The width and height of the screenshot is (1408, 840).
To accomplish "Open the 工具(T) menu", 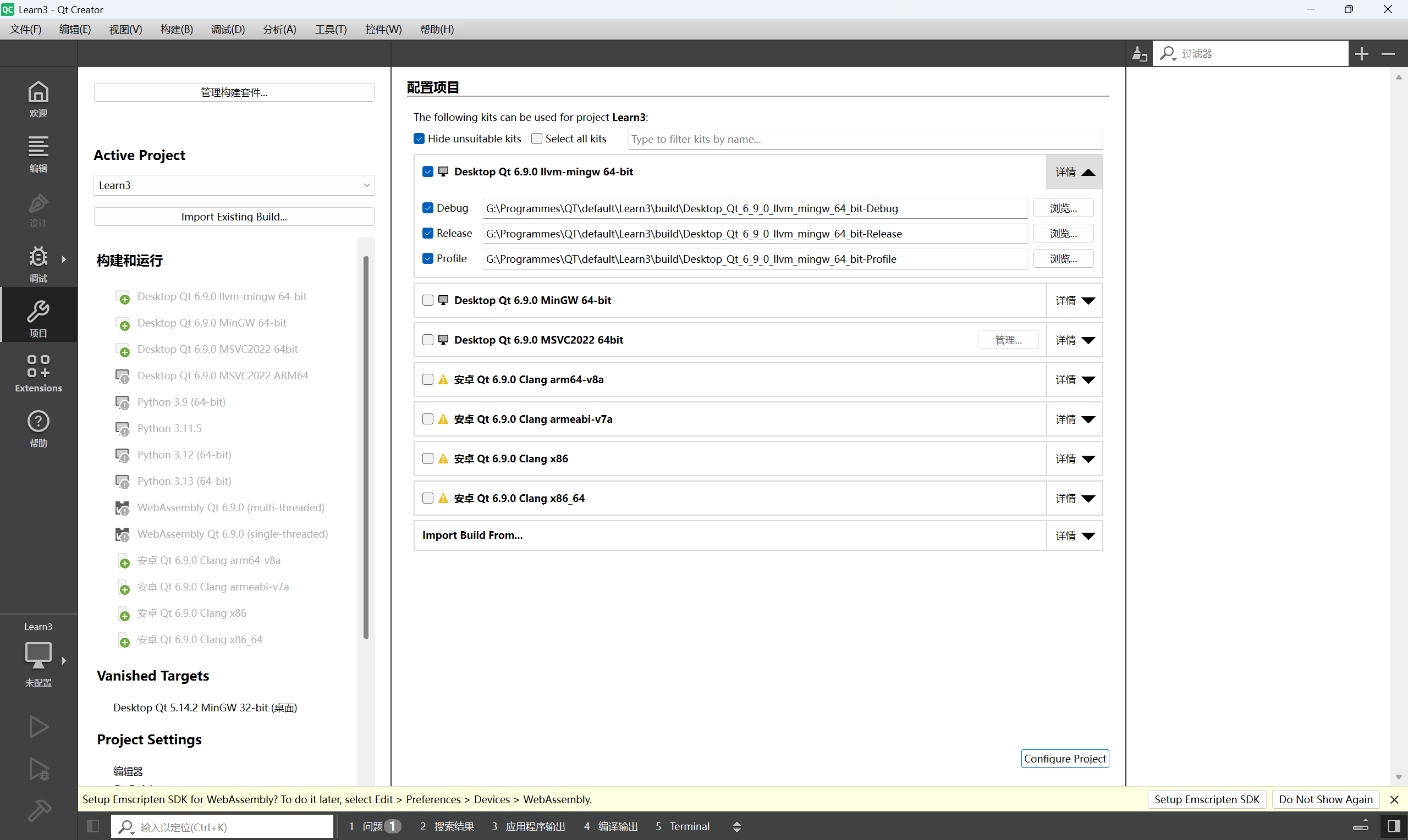I will (331, 30).
